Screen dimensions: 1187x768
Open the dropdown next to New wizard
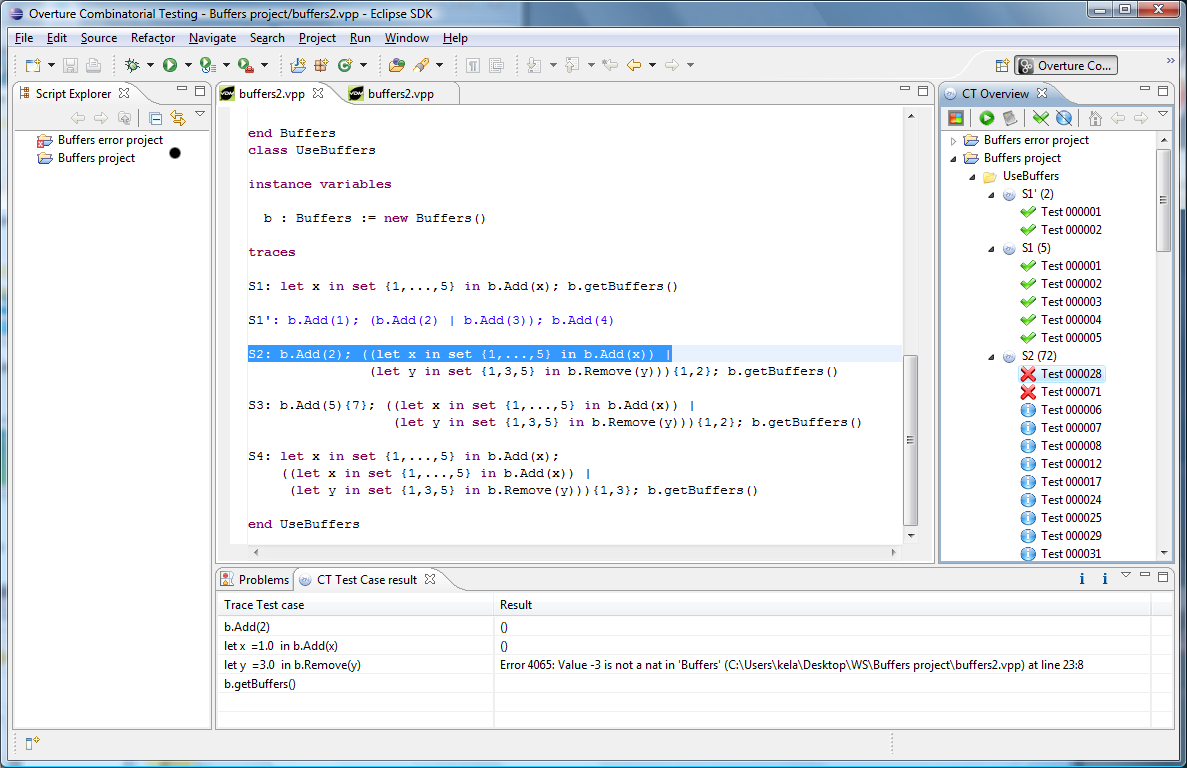click(51, 66)
